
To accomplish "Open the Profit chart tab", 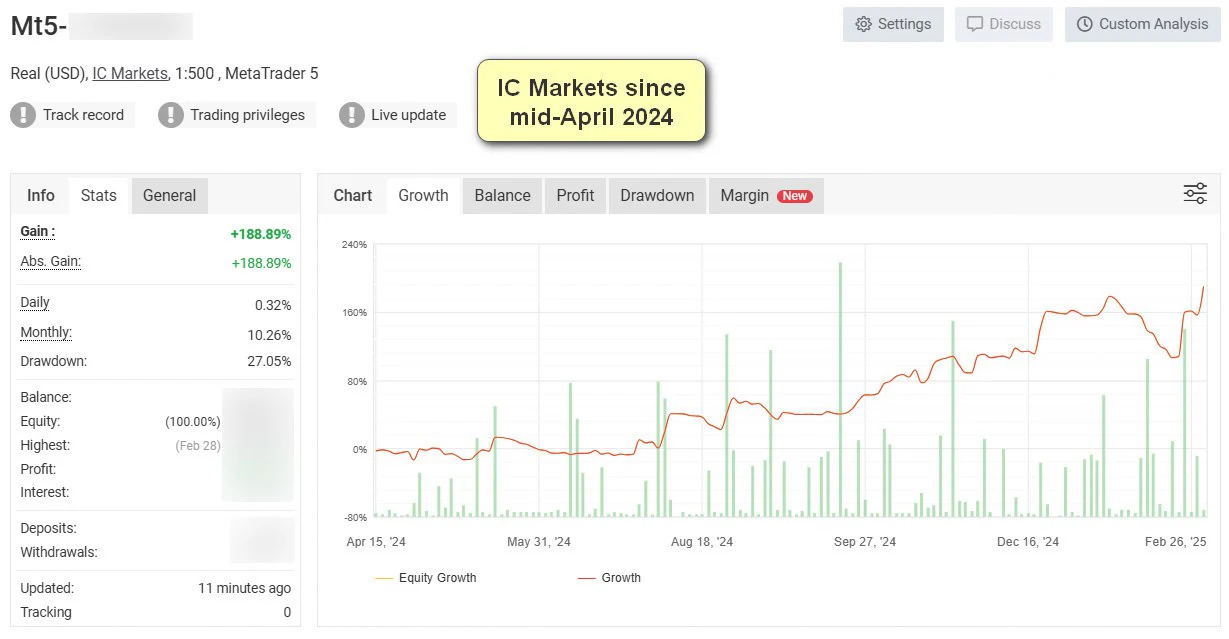I will tap(575, 195).
